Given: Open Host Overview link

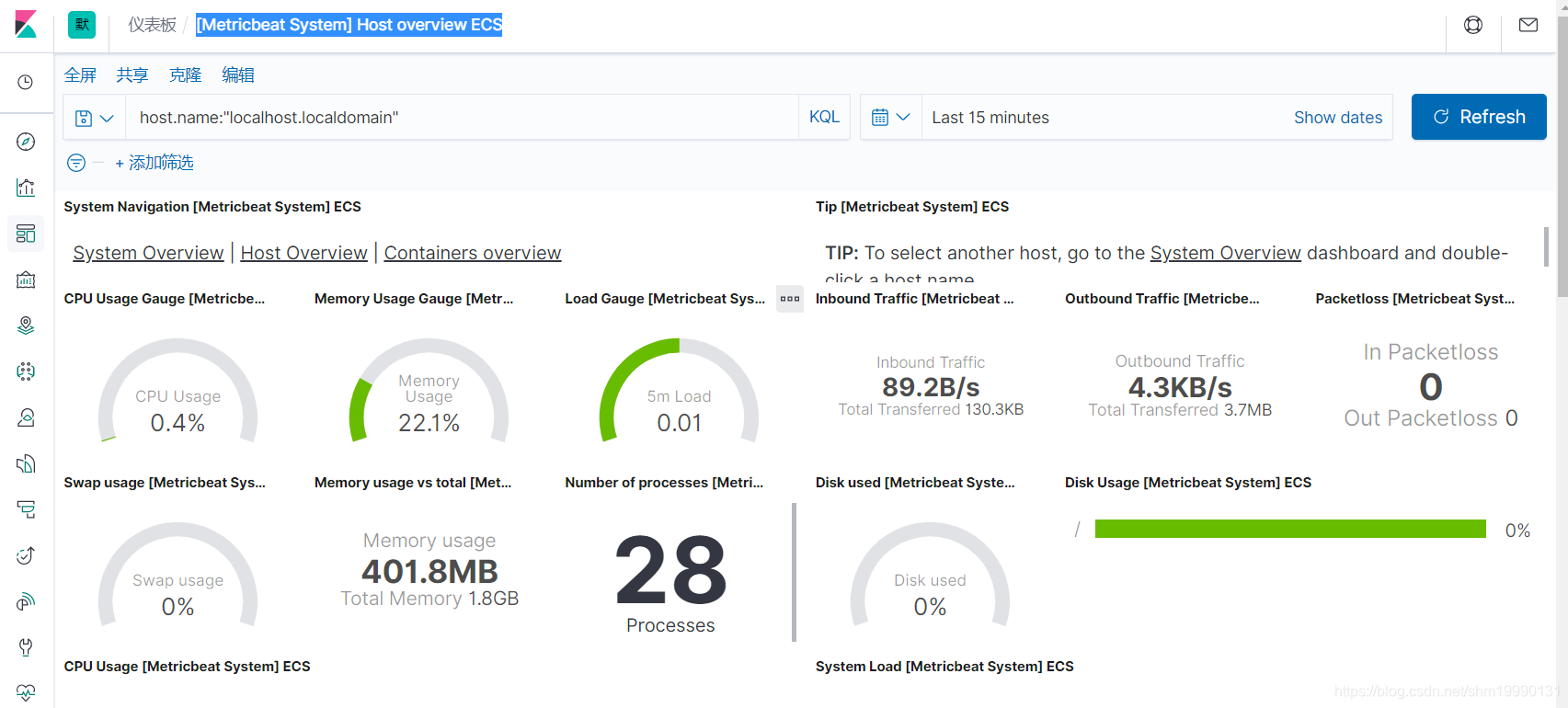Looking at the screenshot, I should click(x=303, y=253).
